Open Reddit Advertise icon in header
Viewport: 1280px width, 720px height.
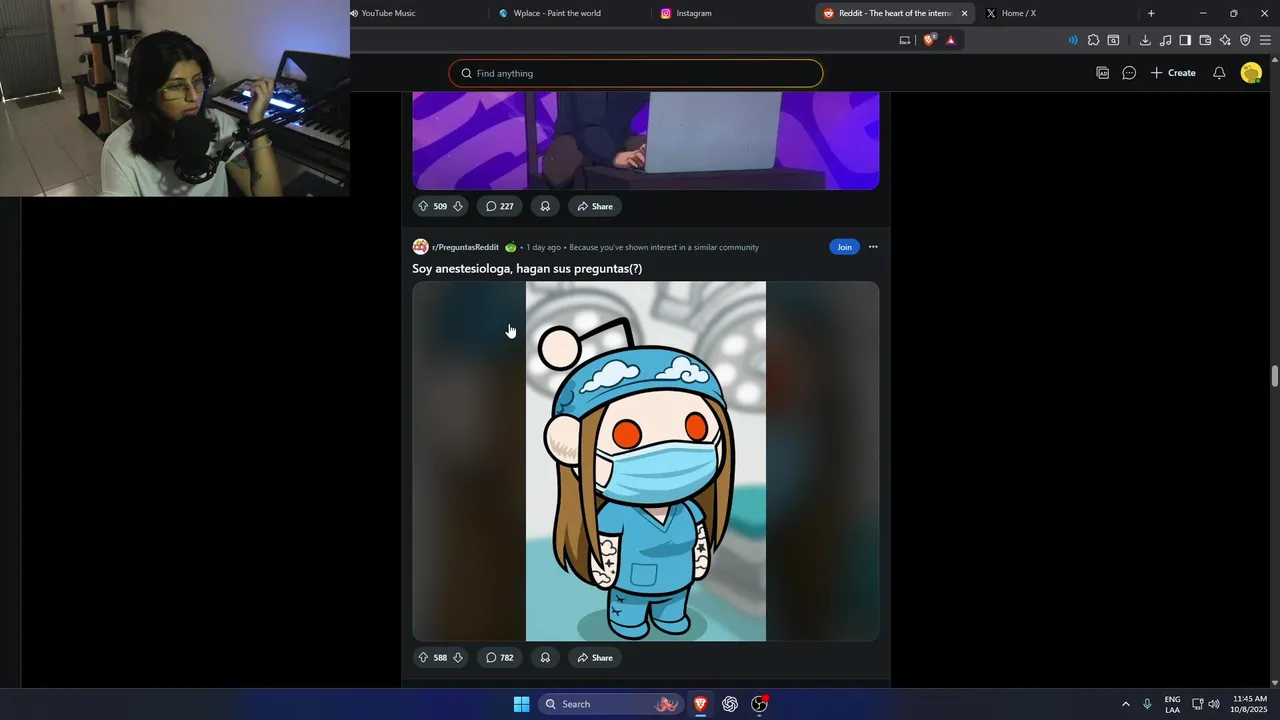pos(1103,73)
